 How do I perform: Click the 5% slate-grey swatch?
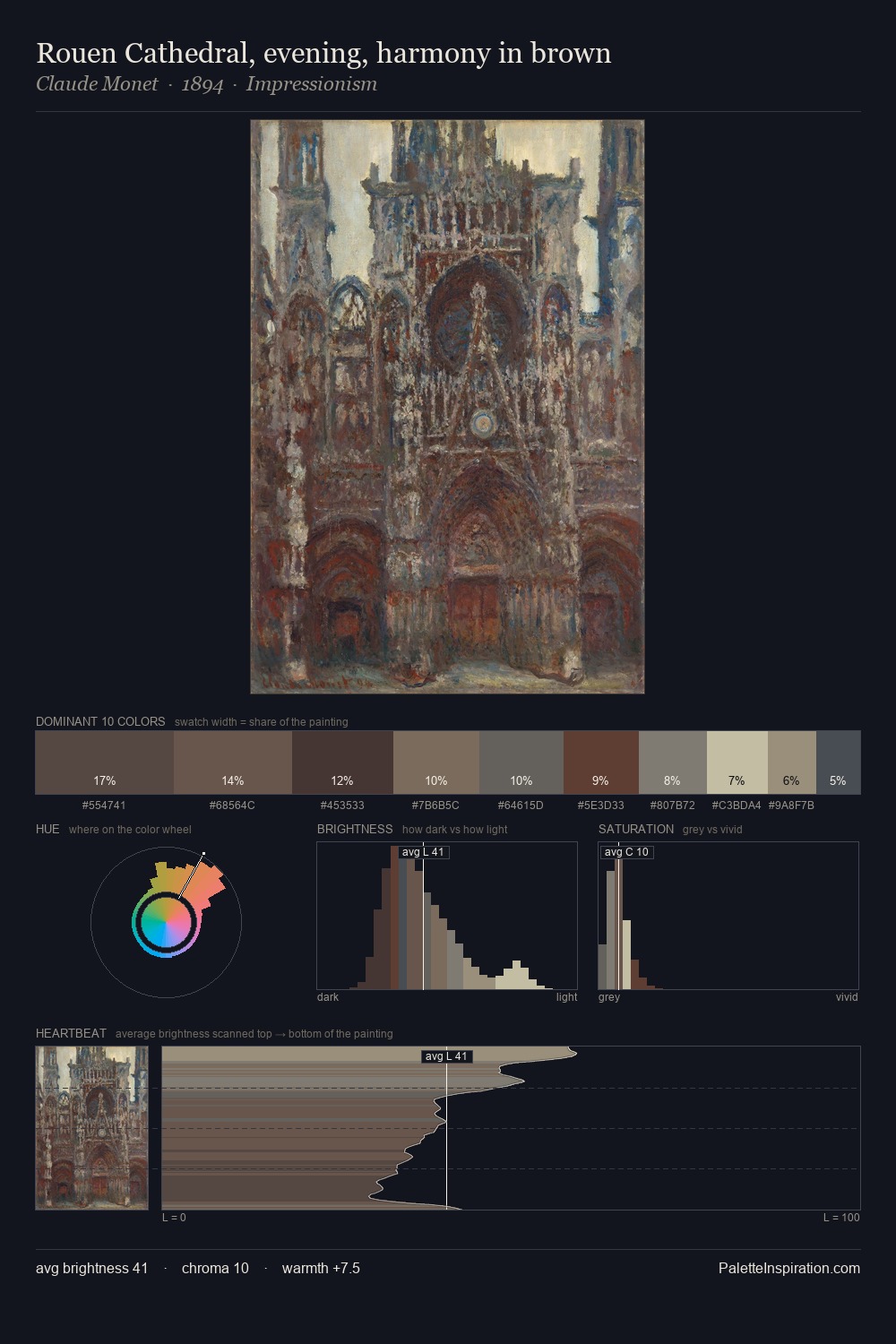[x=839, y=762]
